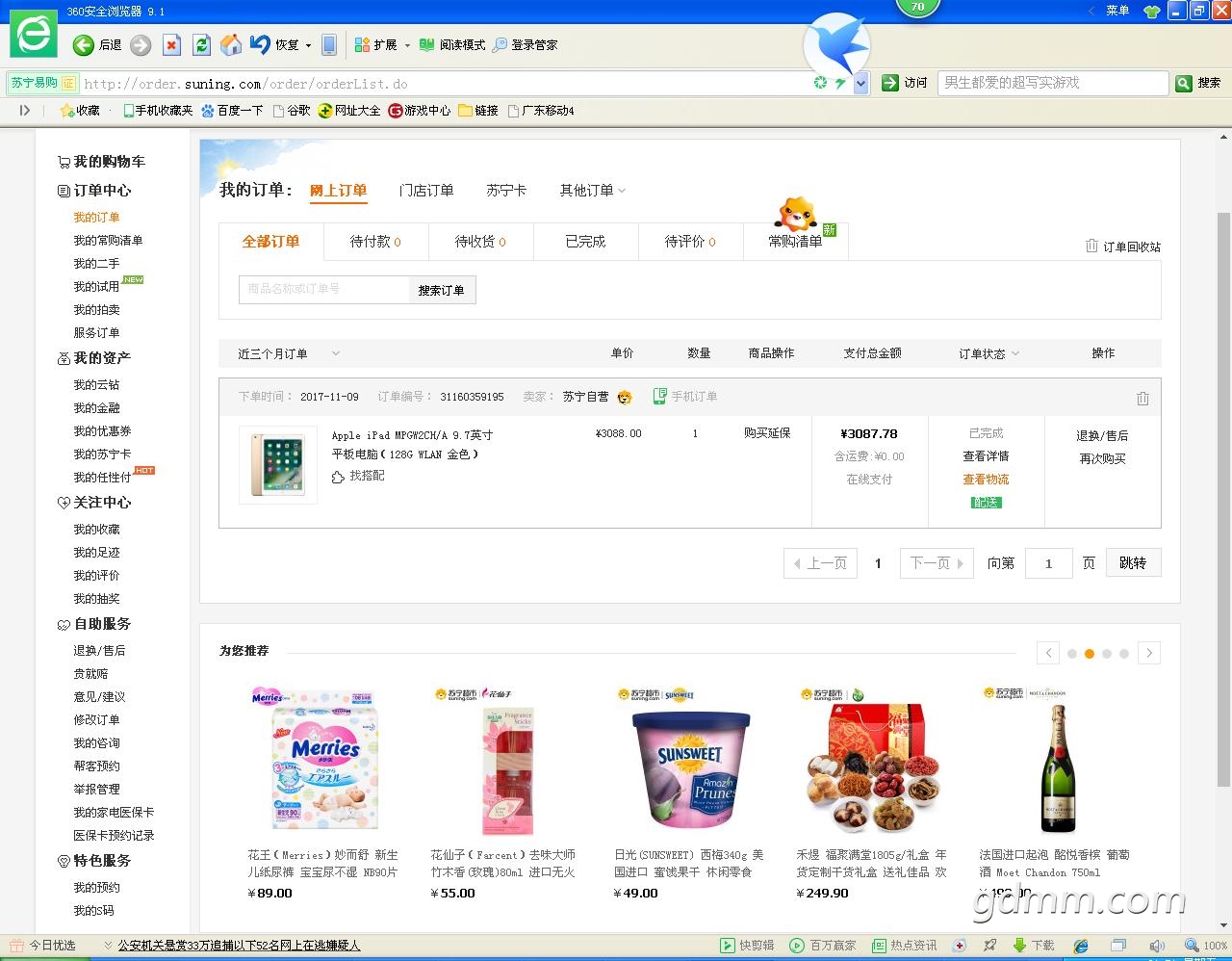Viewport: 1232px width, 961px height.
Task: Open the home page icon
Action: click(231, 45)
